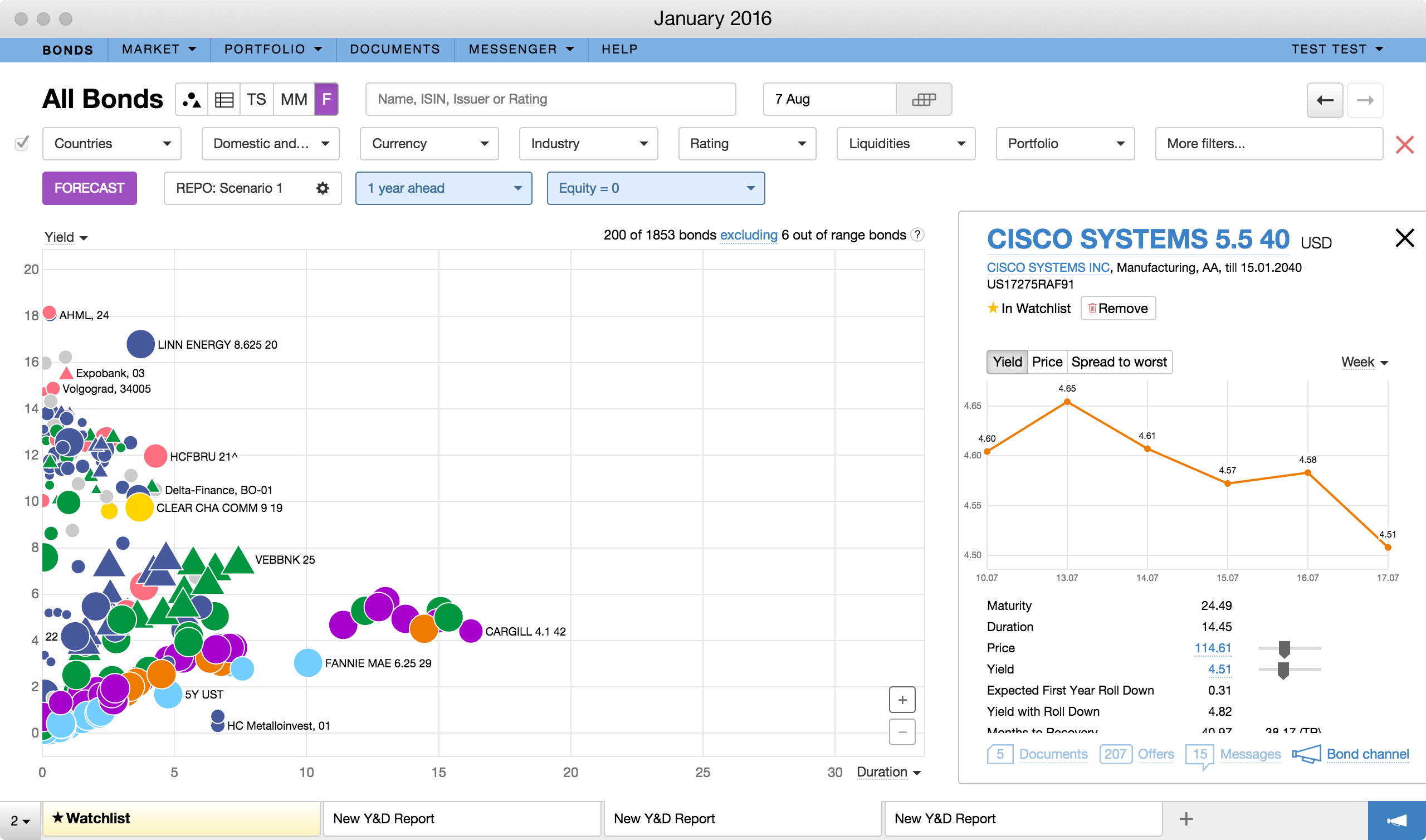Open the PORTFOLIO top menu
The height and width of the screenshot is (840, 1426).
(x=274, y=50)
